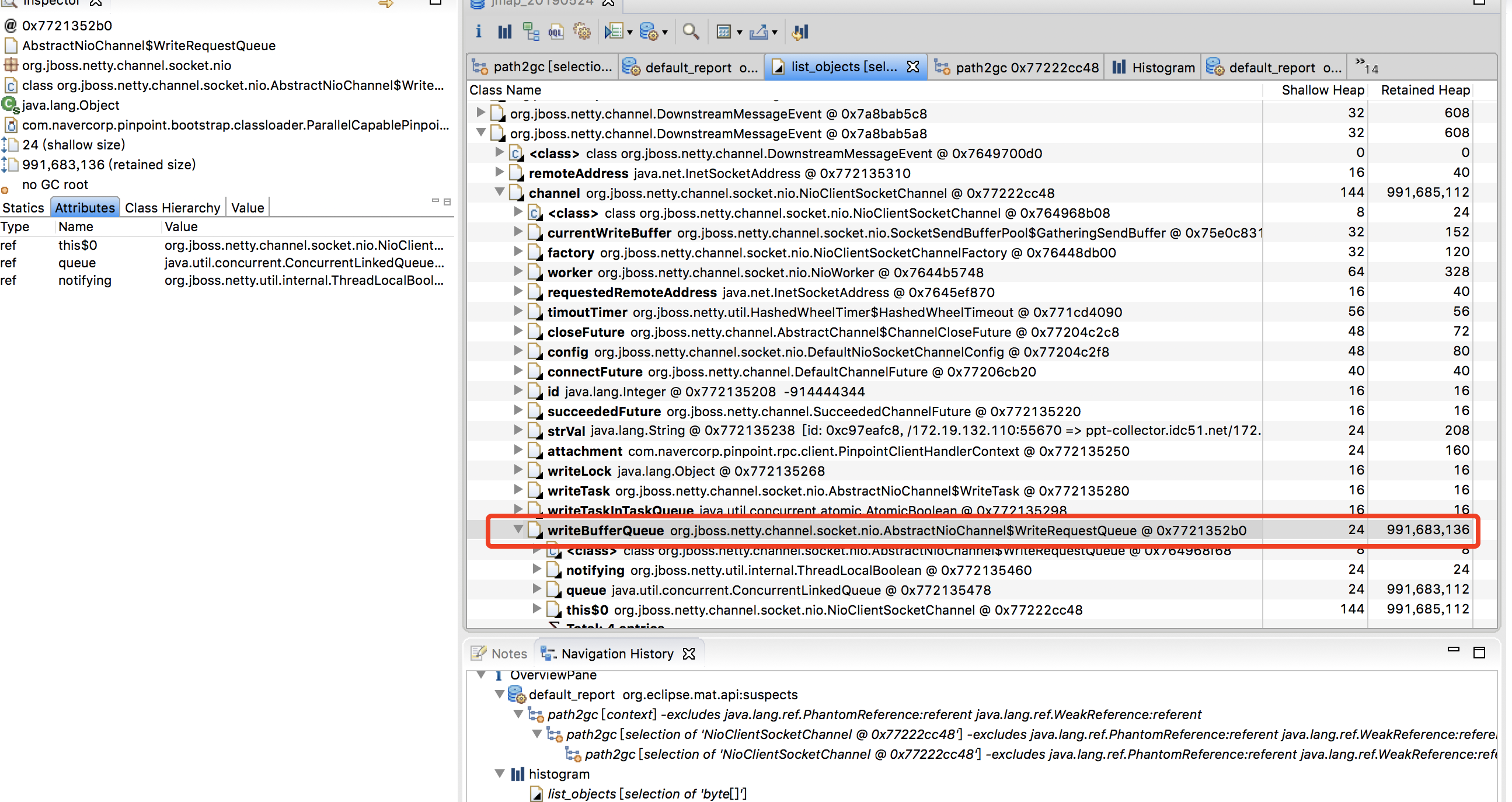Close the list_objects tab
Screen dimensions: 1512x802
pos(912,67)
